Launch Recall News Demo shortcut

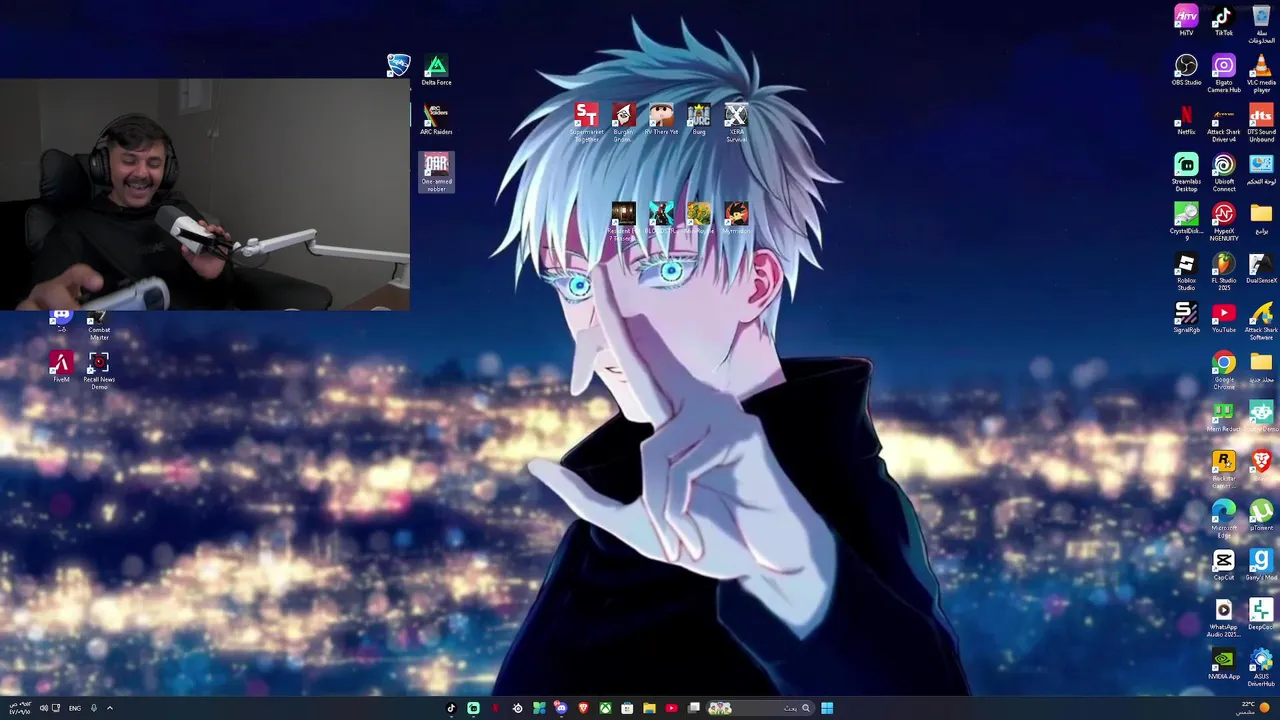click(98, 370)
